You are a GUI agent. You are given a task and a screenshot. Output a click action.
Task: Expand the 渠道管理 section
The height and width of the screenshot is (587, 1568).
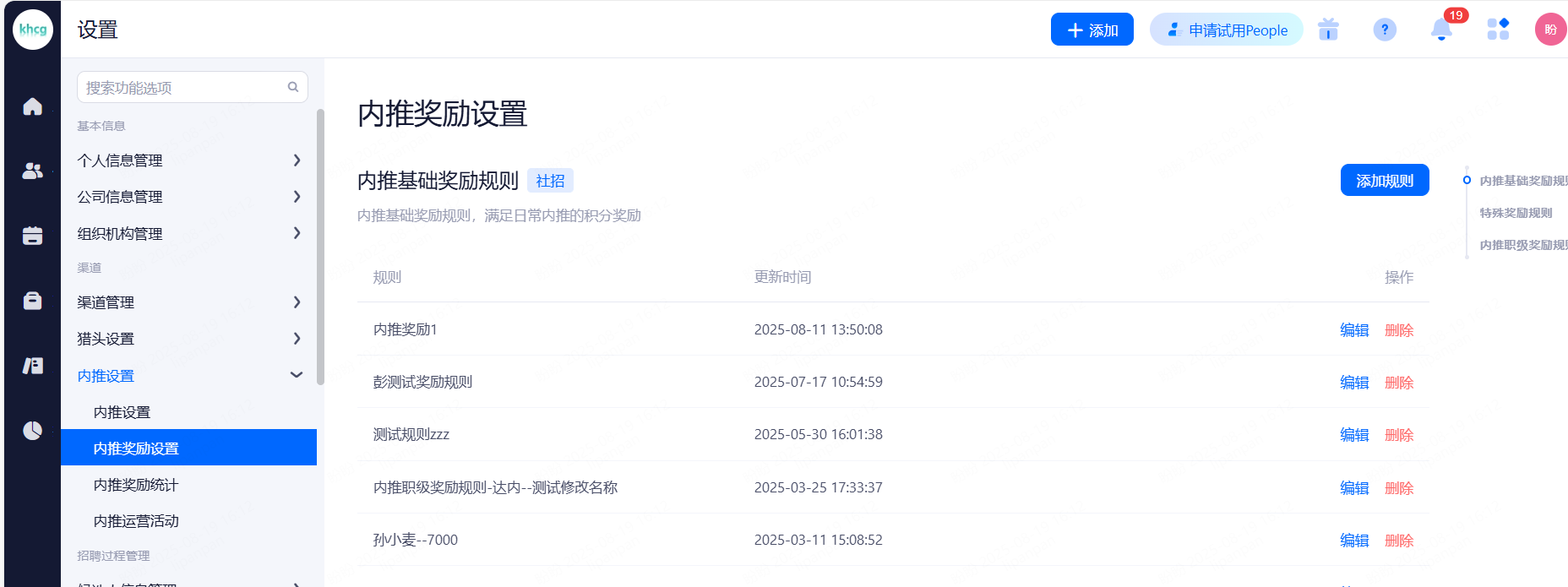pyautogui.click(x=188, y=302)
